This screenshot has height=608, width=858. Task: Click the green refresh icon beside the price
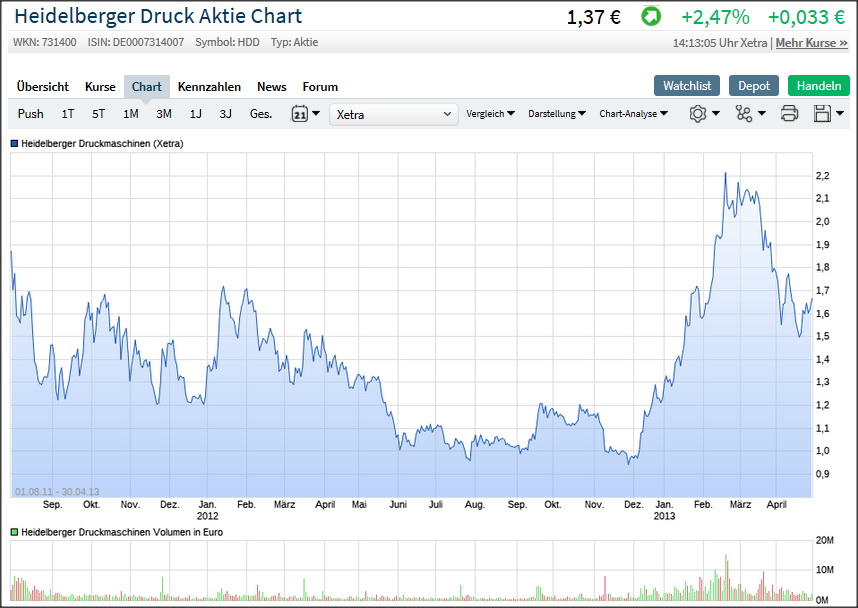pyautogui.click(x=653, y=17)
